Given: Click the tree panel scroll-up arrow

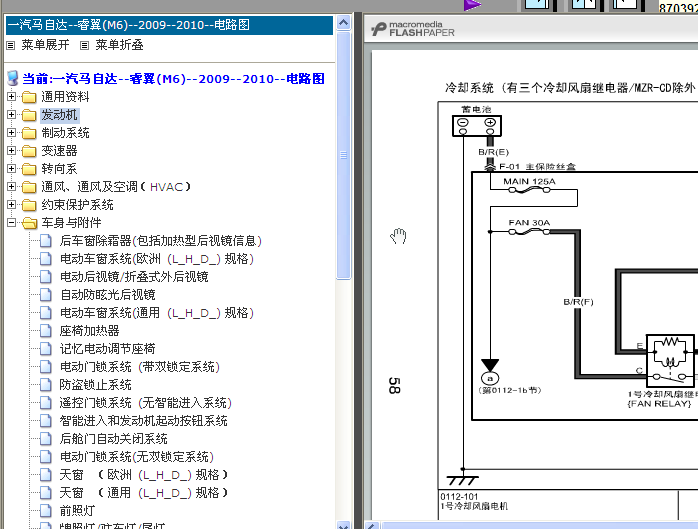Looking at the screenshot, I should click(343, 22).
